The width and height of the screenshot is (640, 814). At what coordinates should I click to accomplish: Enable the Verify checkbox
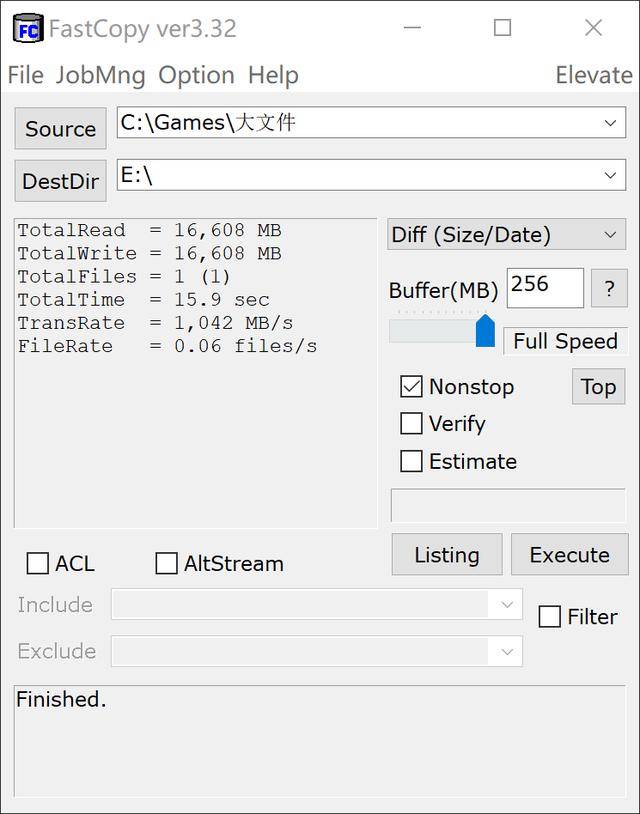point(411,424)
